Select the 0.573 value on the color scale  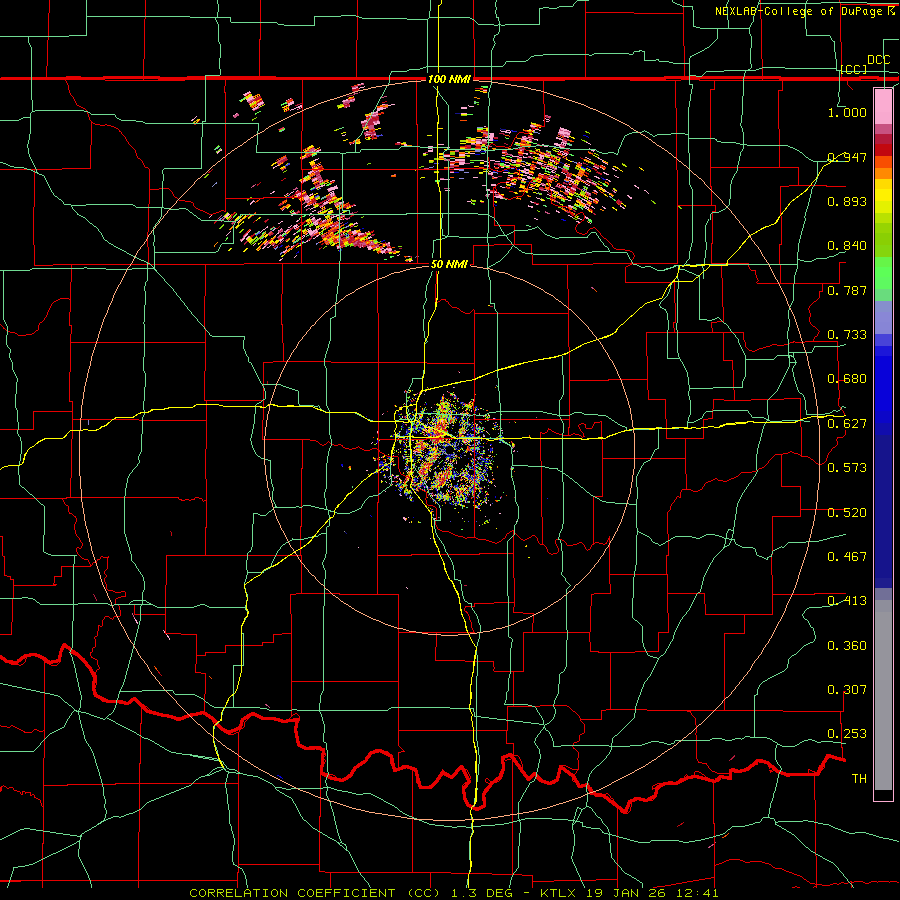[x=847, y=467]
